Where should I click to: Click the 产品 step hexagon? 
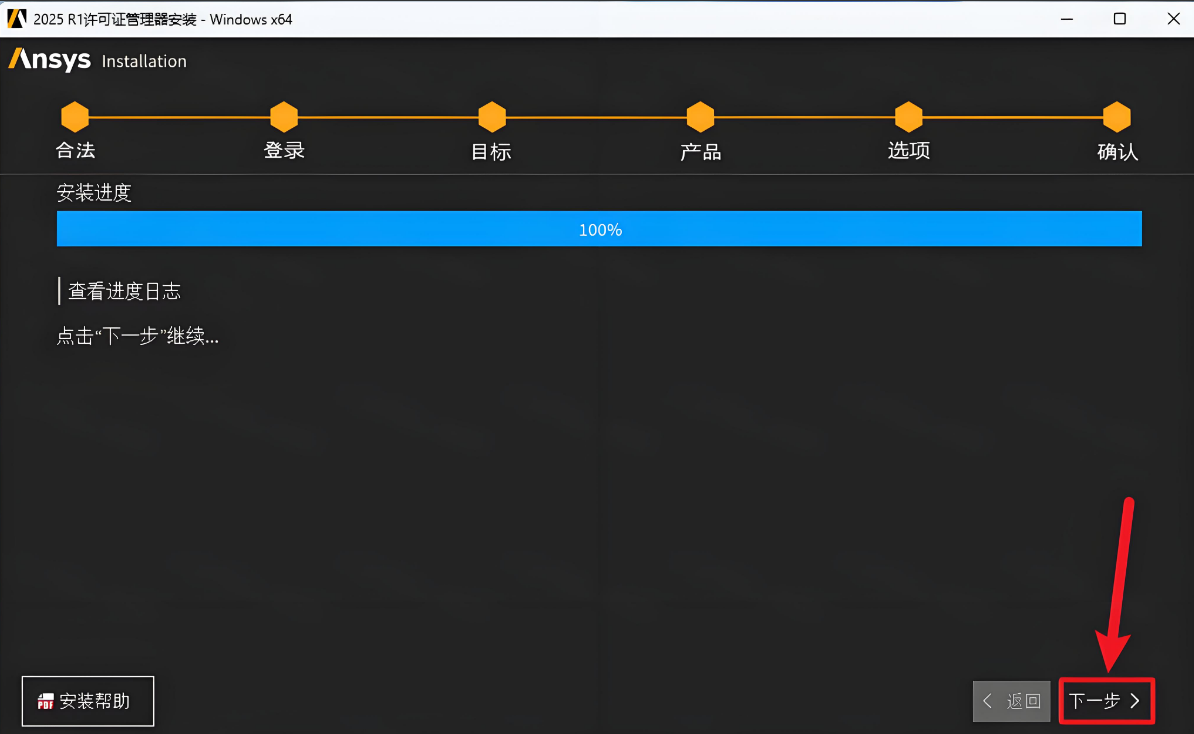(700, 117)
